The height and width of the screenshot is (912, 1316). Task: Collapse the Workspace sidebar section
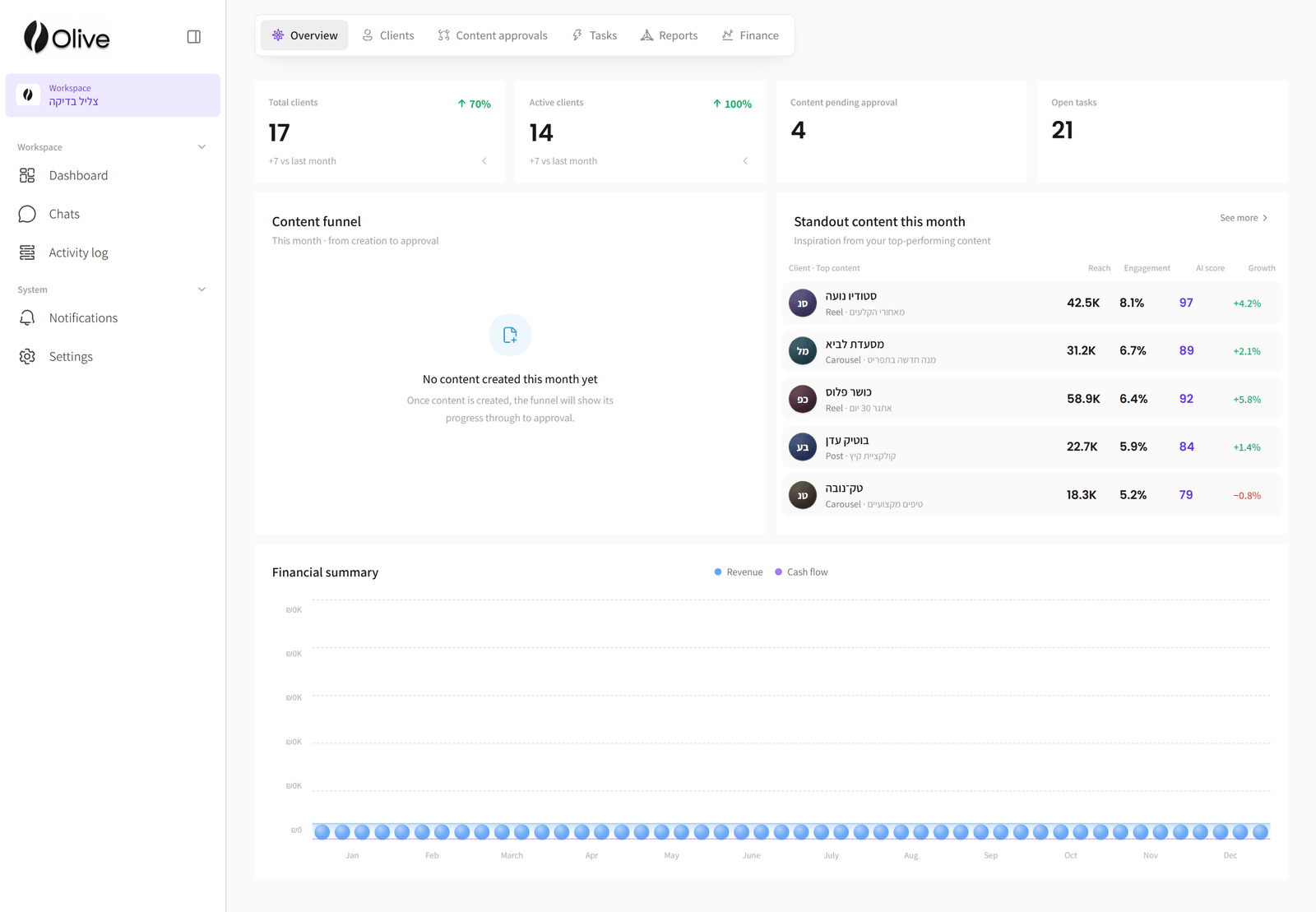202,147
